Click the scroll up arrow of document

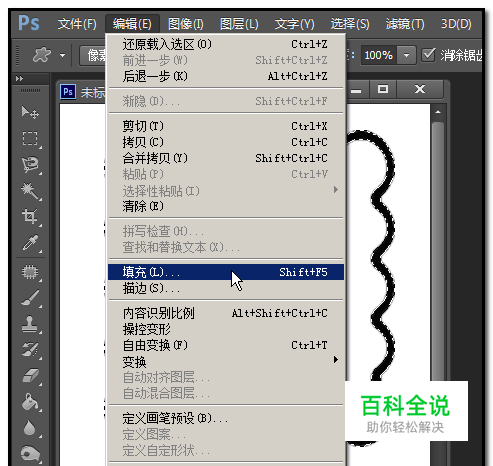coord(438,112)
